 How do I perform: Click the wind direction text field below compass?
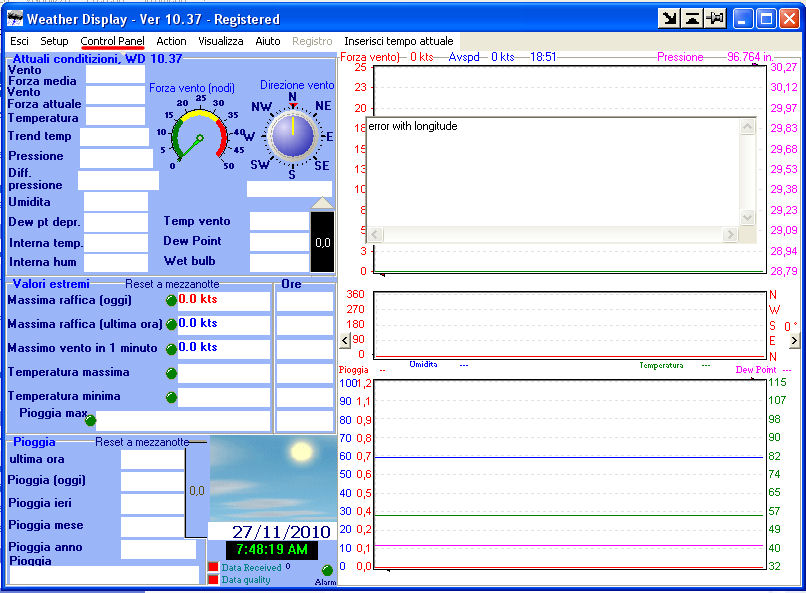[x=289, y=189]
